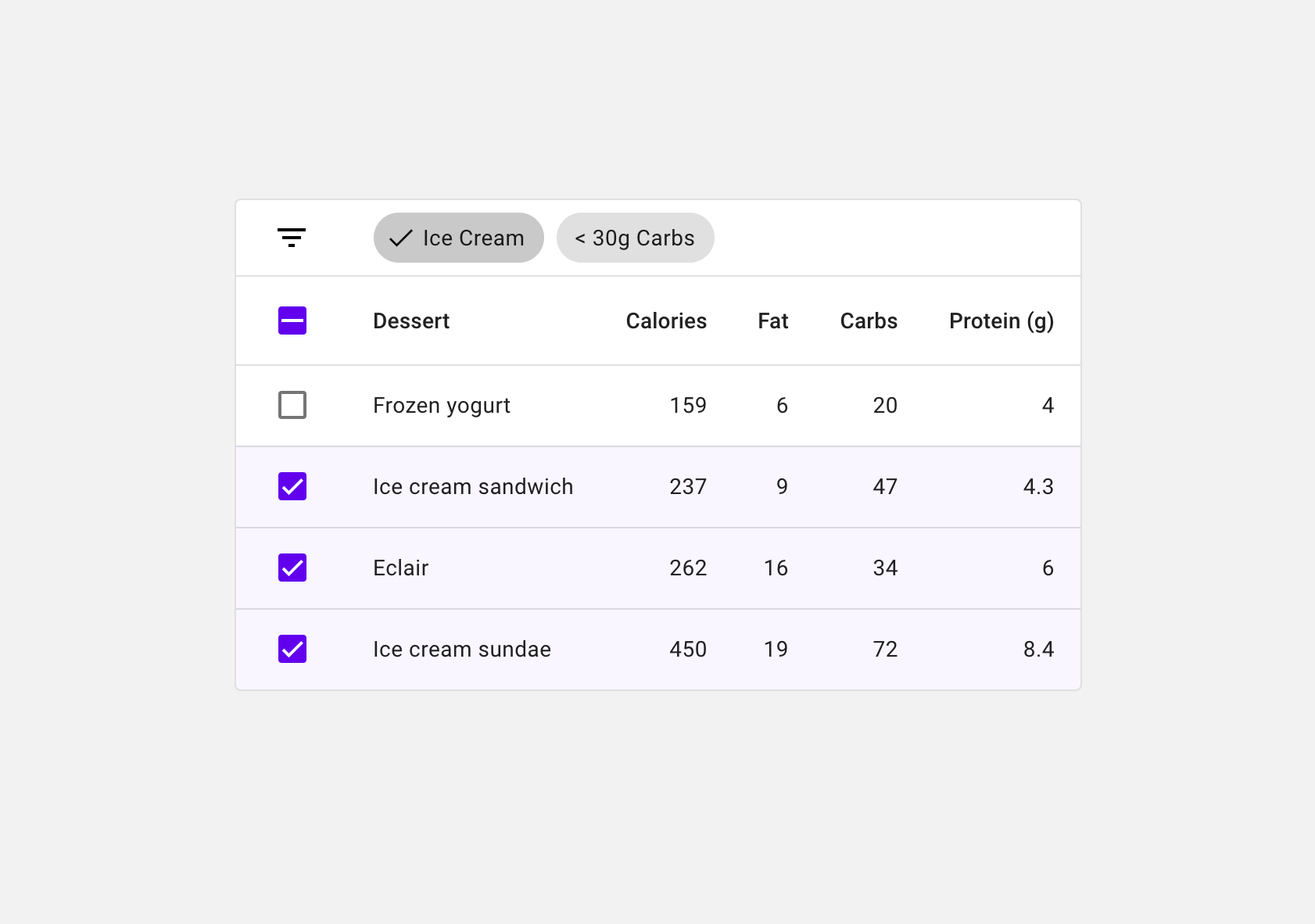Open the filter list icon
The width and height of the screenshot is (1315, 924).
click(292, 238)
